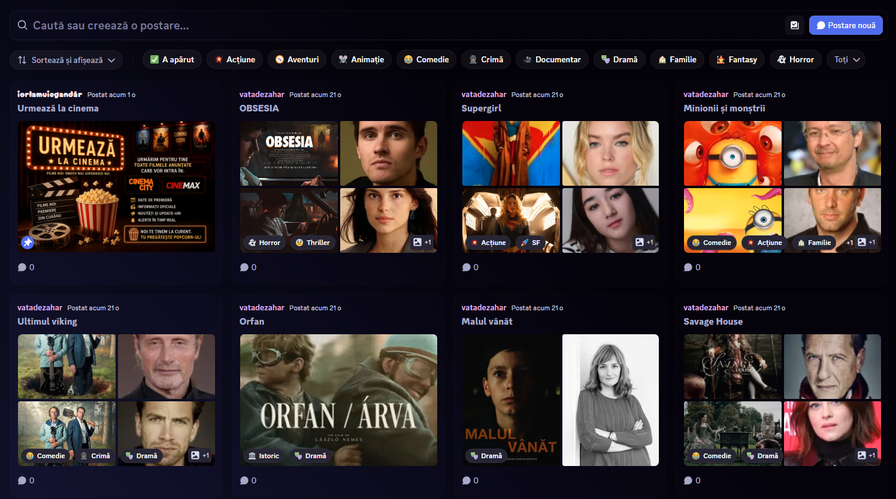Open the OBSESIA post title
896x499 pixels.
coord(259,108)
